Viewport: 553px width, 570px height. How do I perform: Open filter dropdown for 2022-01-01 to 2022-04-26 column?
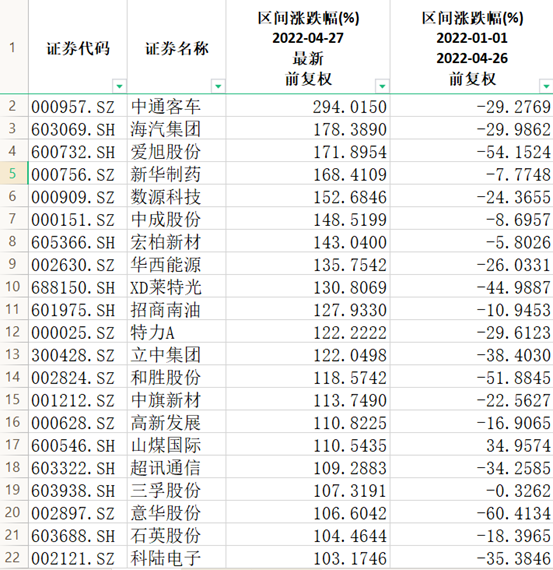pyautogui.click(x=546, y=87)
